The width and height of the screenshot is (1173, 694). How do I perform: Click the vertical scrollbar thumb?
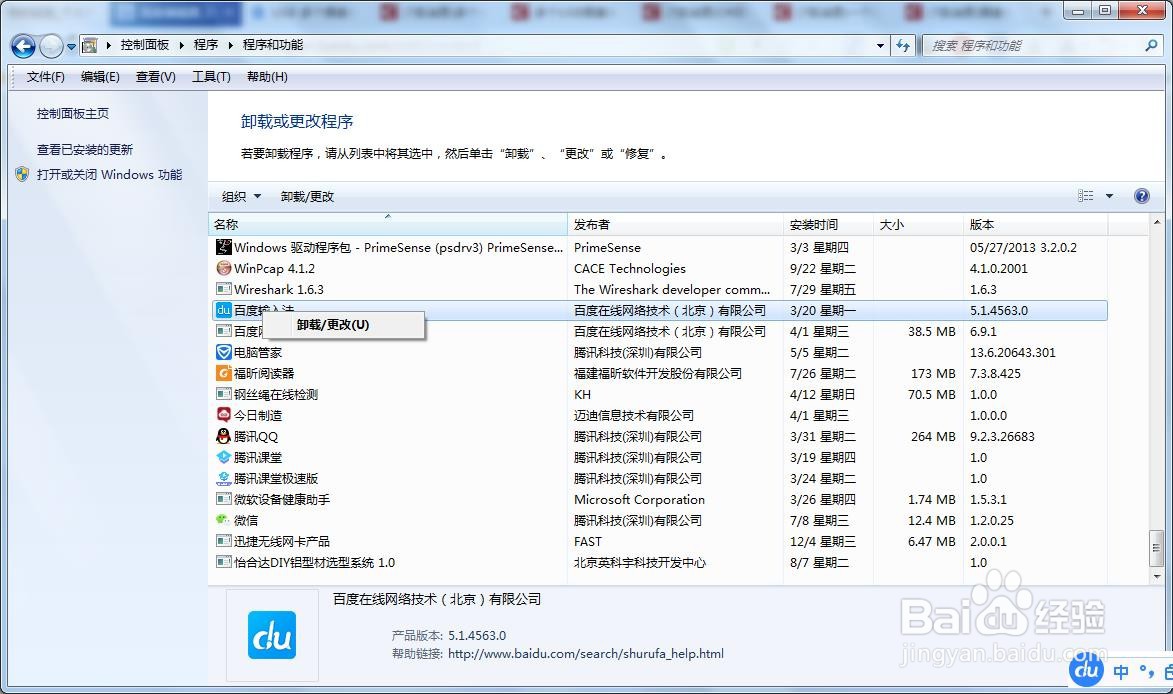pos(1157,548)
